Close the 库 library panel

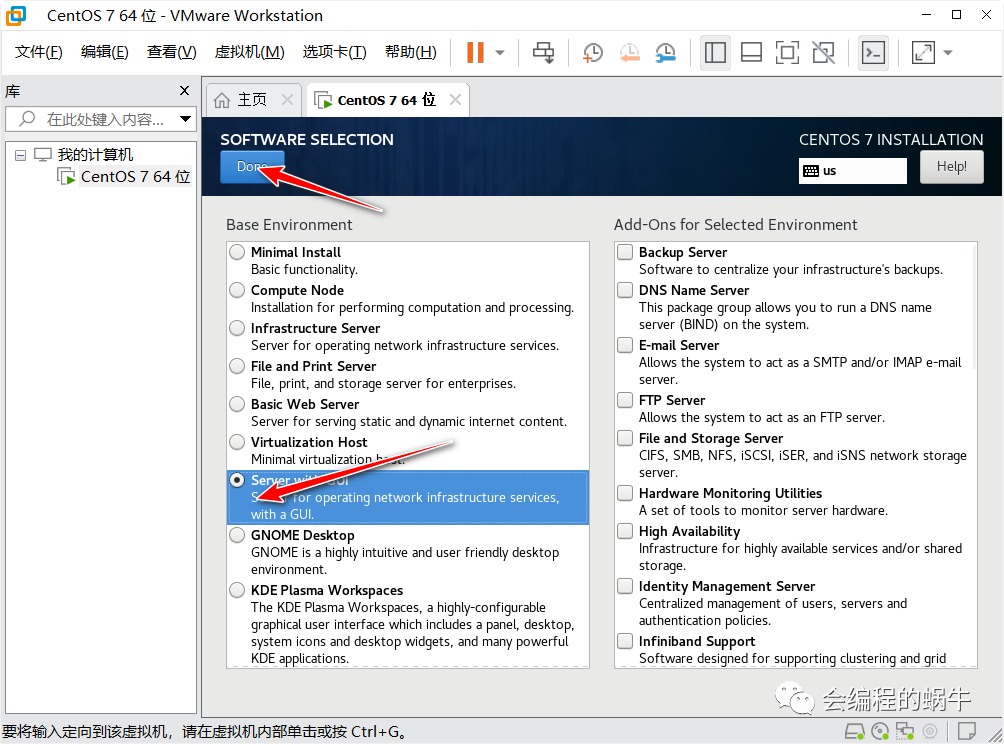pyautogui.click(x=184, y=91)
